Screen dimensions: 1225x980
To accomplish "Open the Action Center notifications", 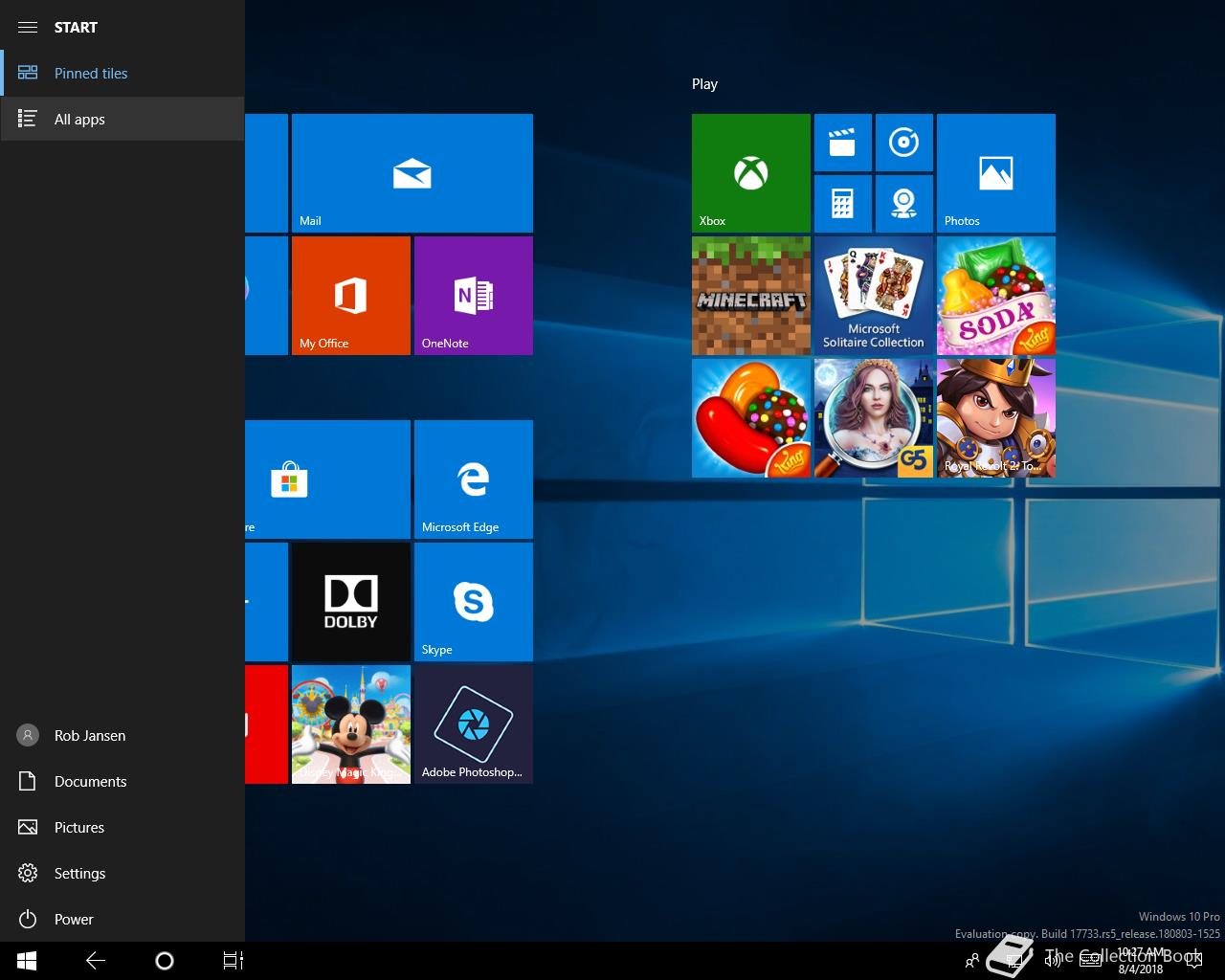I will coord(1193,961).
